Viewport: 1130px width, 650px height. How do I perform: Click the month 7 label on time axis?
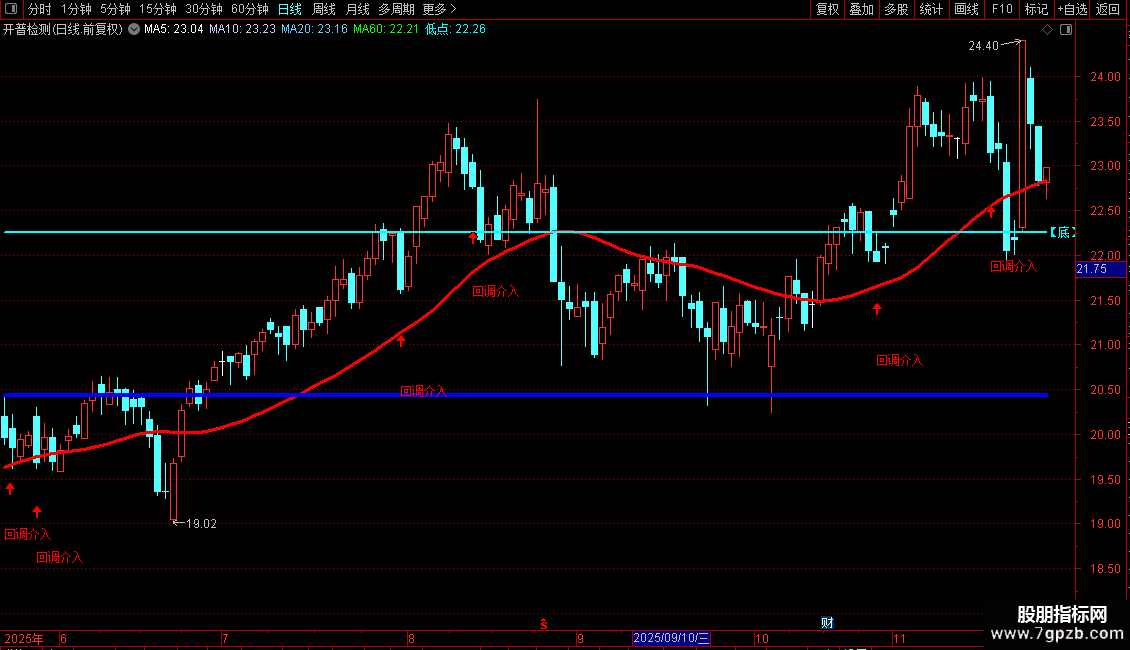(x=226, y=638)
